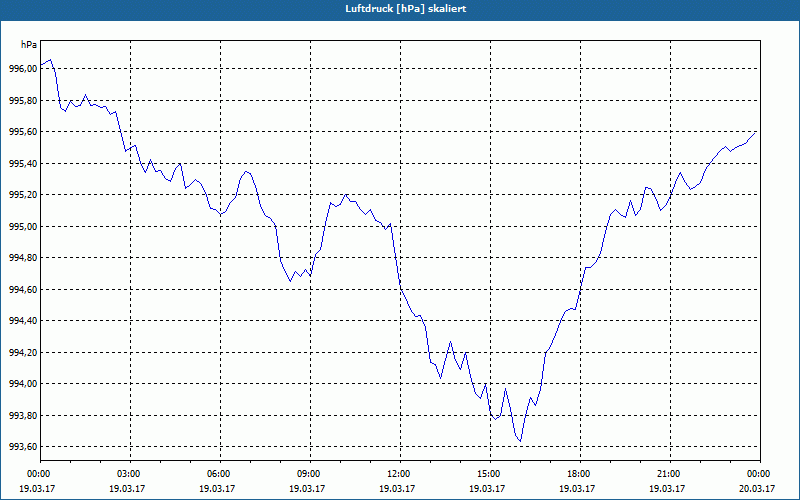Click the 996,00 y-axis value
The width and height of the screenshot is (800, 500).
[23, 69]
